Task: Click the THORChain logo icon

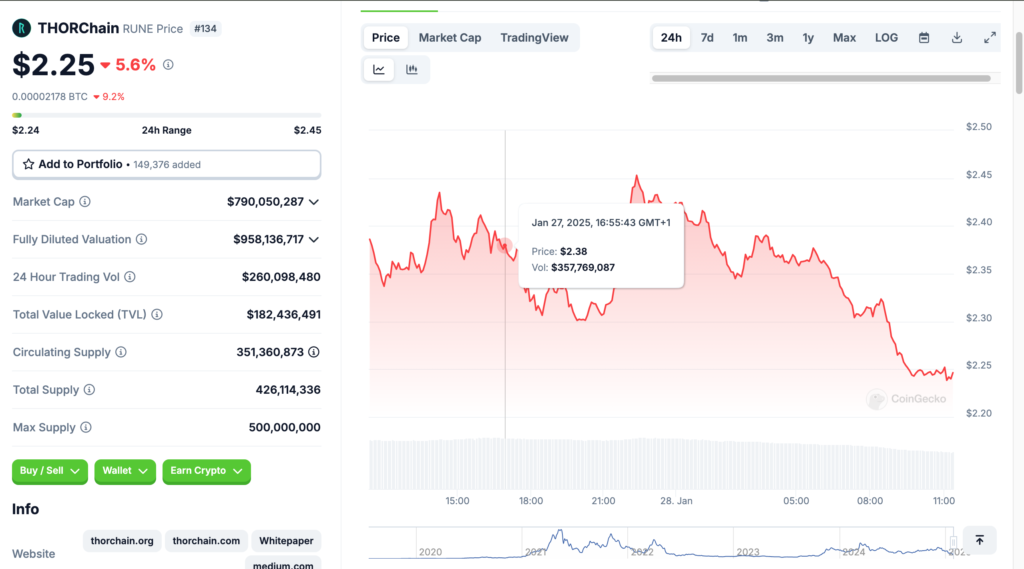Action: pos(22,28)
